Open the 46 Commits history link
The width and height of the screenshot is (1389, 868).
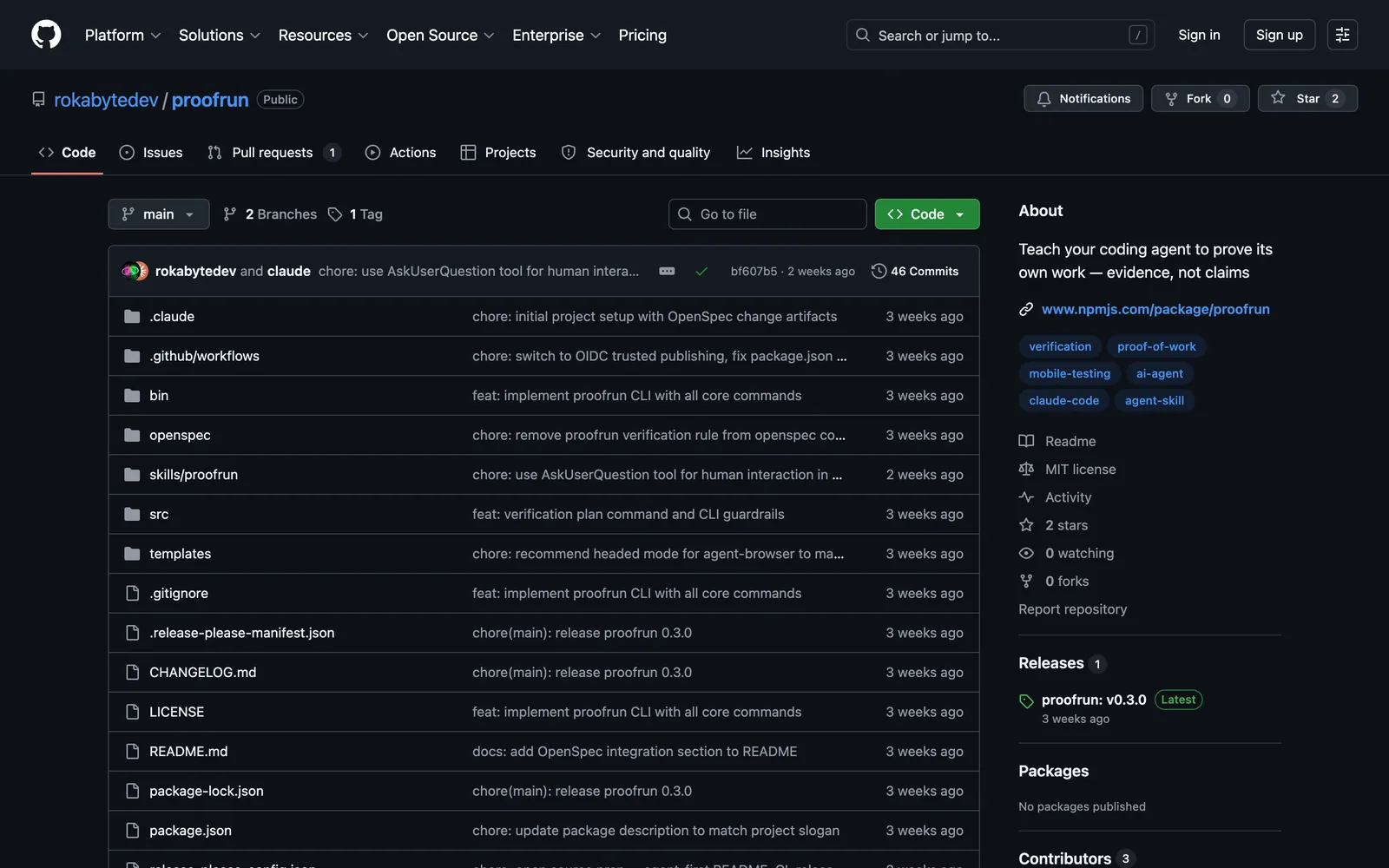(x=915, y=272)
